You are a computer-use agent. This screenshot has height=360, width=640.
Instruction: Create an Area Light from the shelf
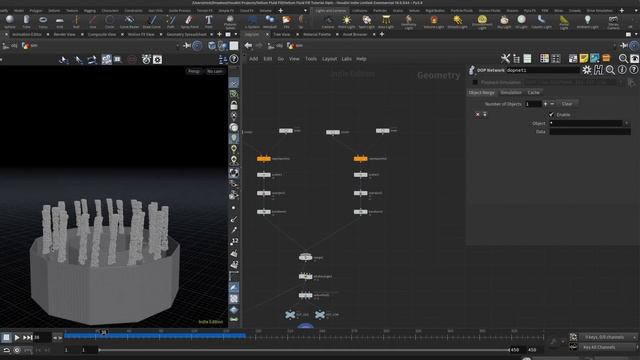(386, 21)
